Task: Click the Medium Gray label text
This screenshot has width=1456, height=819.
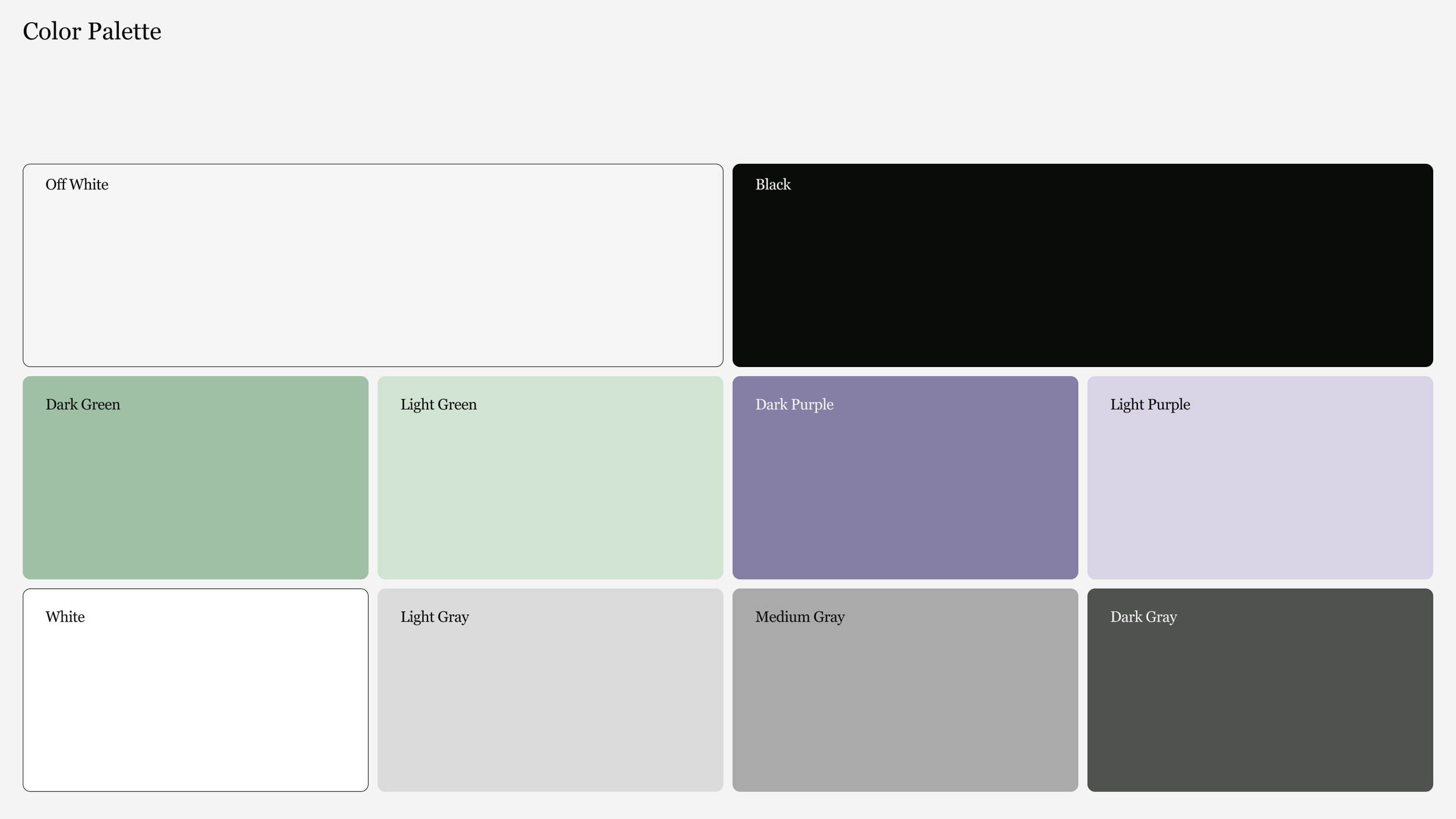Action: tap(800, 617)
